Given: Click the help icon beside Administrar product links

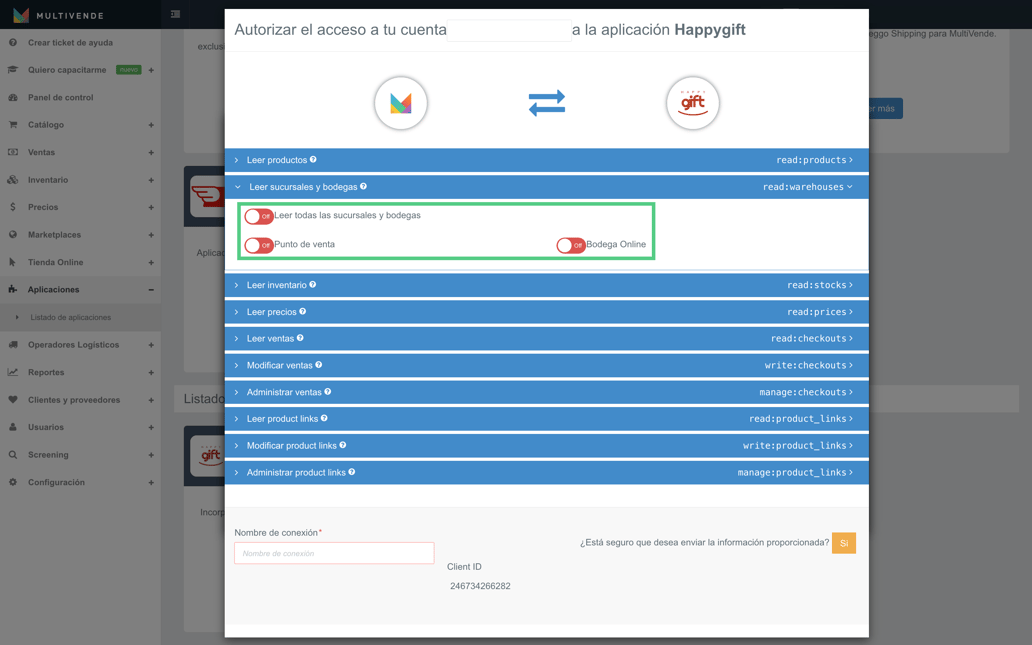Looking at the screenshot, I should point(351,472).
